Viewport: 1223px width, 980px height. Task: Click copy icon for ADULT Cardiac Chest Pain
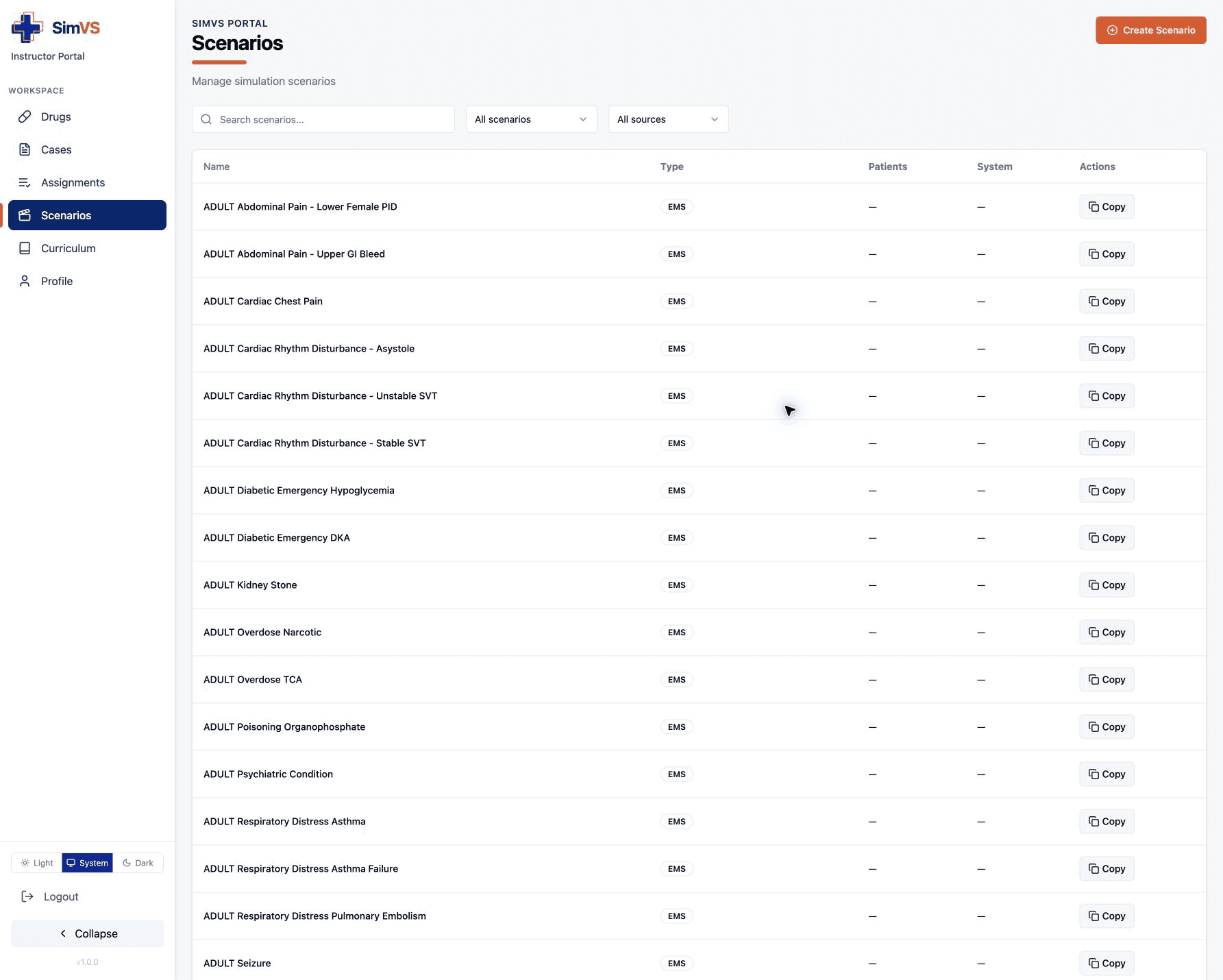1094,302
